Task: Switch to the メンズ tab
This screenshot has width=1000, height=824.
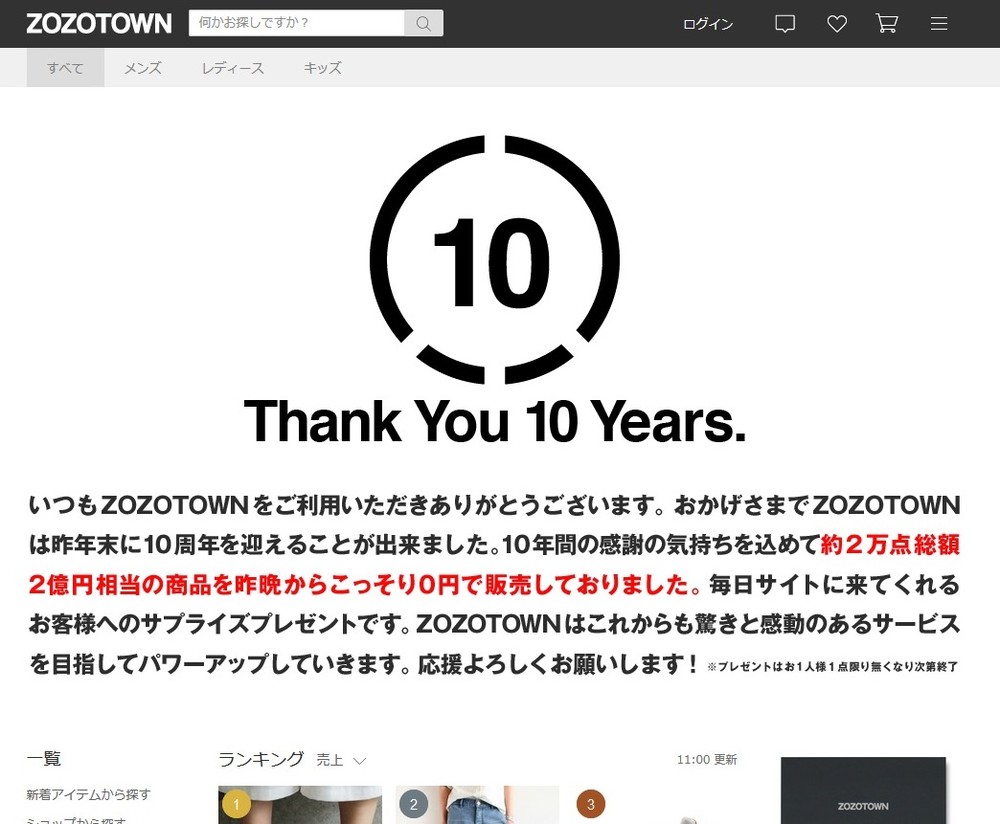Action: pyautogui.click(x=142, y=67)
